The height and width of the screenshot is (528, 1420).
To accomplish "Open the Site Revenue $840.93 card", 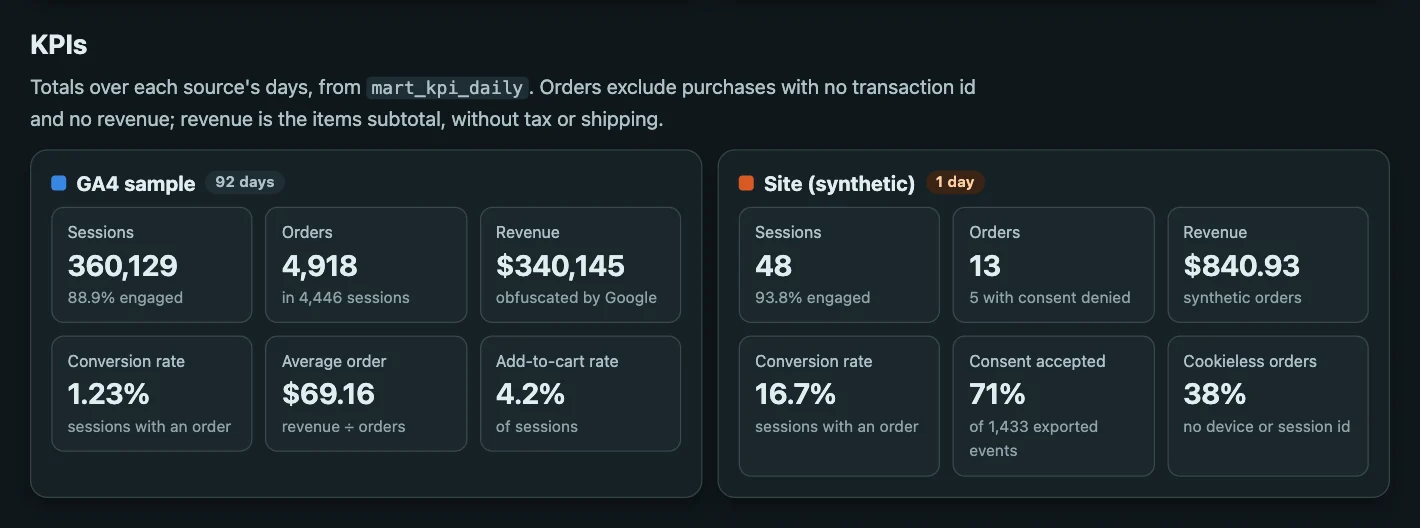I will pyautogui.click(x=1268, y=265).
